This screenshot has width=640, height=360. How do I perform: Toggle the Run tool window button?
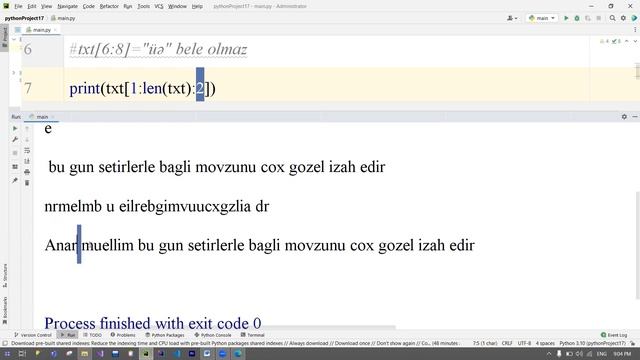[x=68, y=335]
